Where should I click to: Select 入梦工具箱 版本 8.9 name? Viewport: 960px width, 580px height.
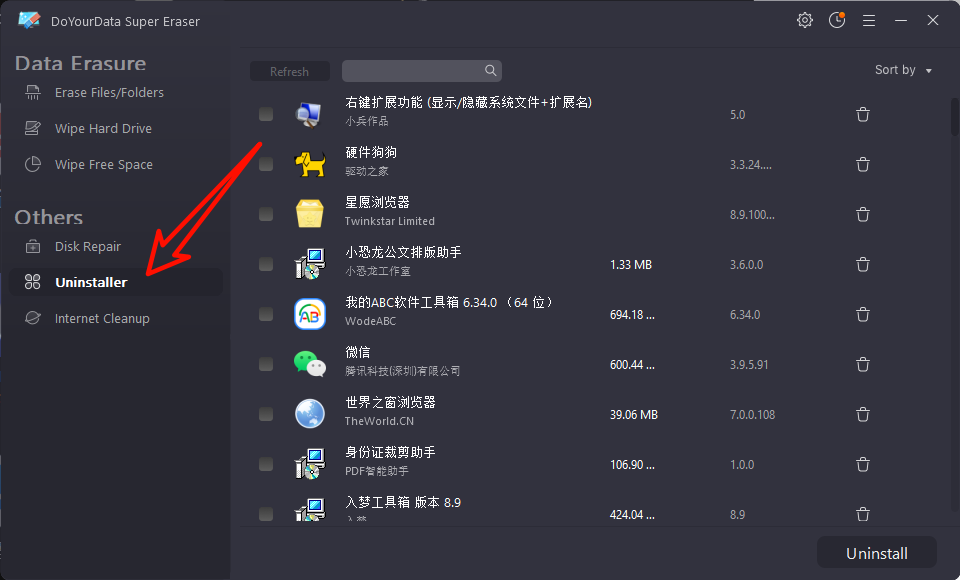[403, 502]
